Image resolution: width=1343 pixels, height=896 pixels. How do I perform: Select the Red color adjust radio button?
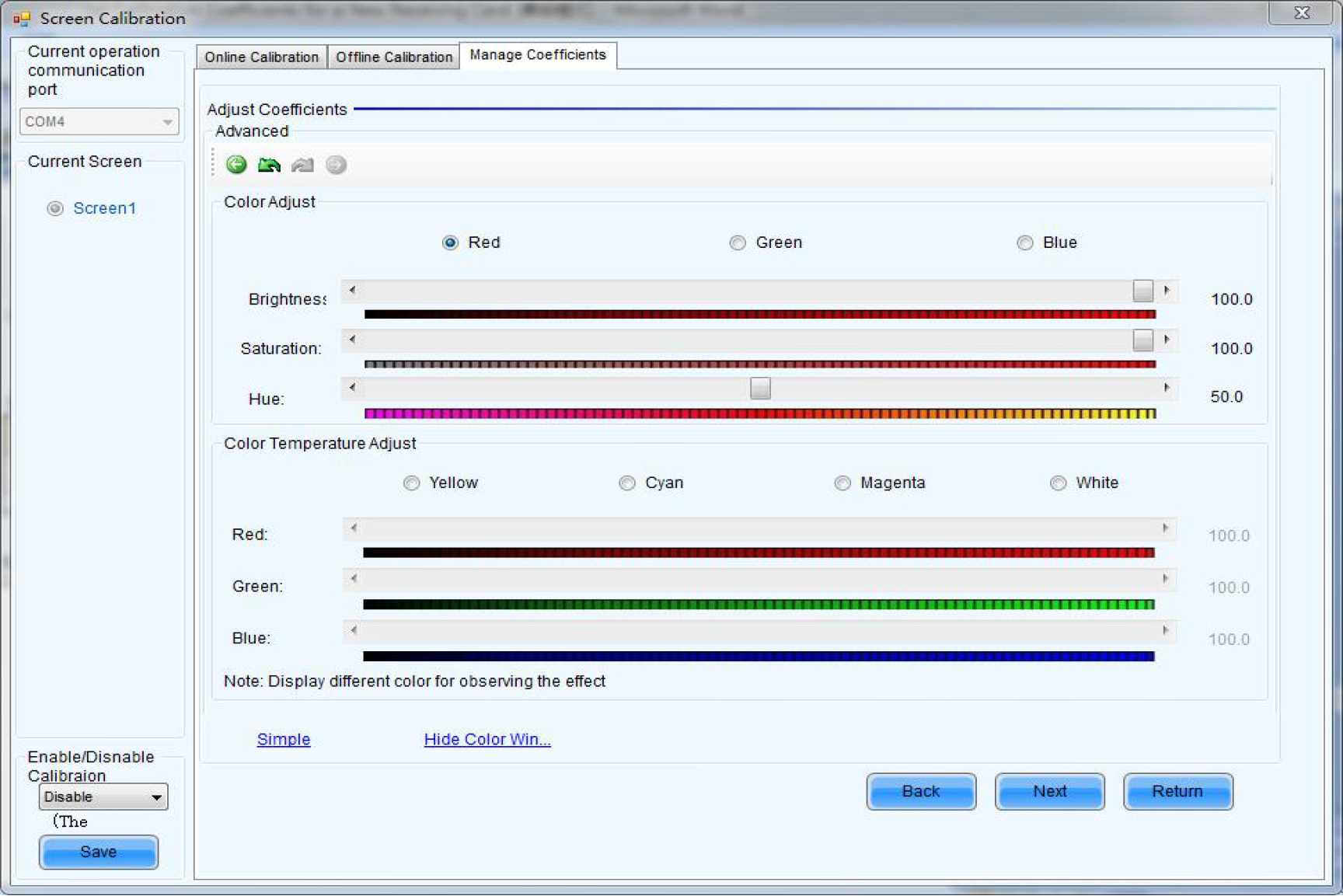coord(450,243)
